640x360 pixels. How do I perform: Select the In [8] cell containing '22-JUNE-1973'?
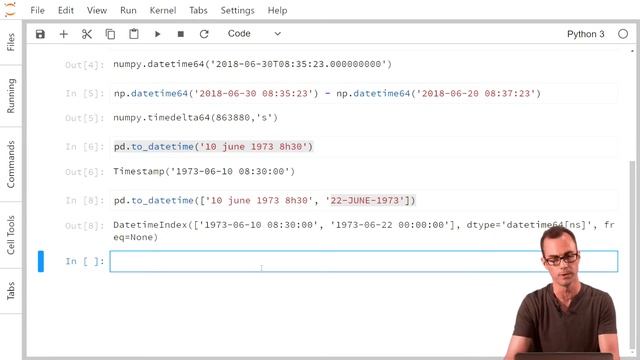click(364, 200)
